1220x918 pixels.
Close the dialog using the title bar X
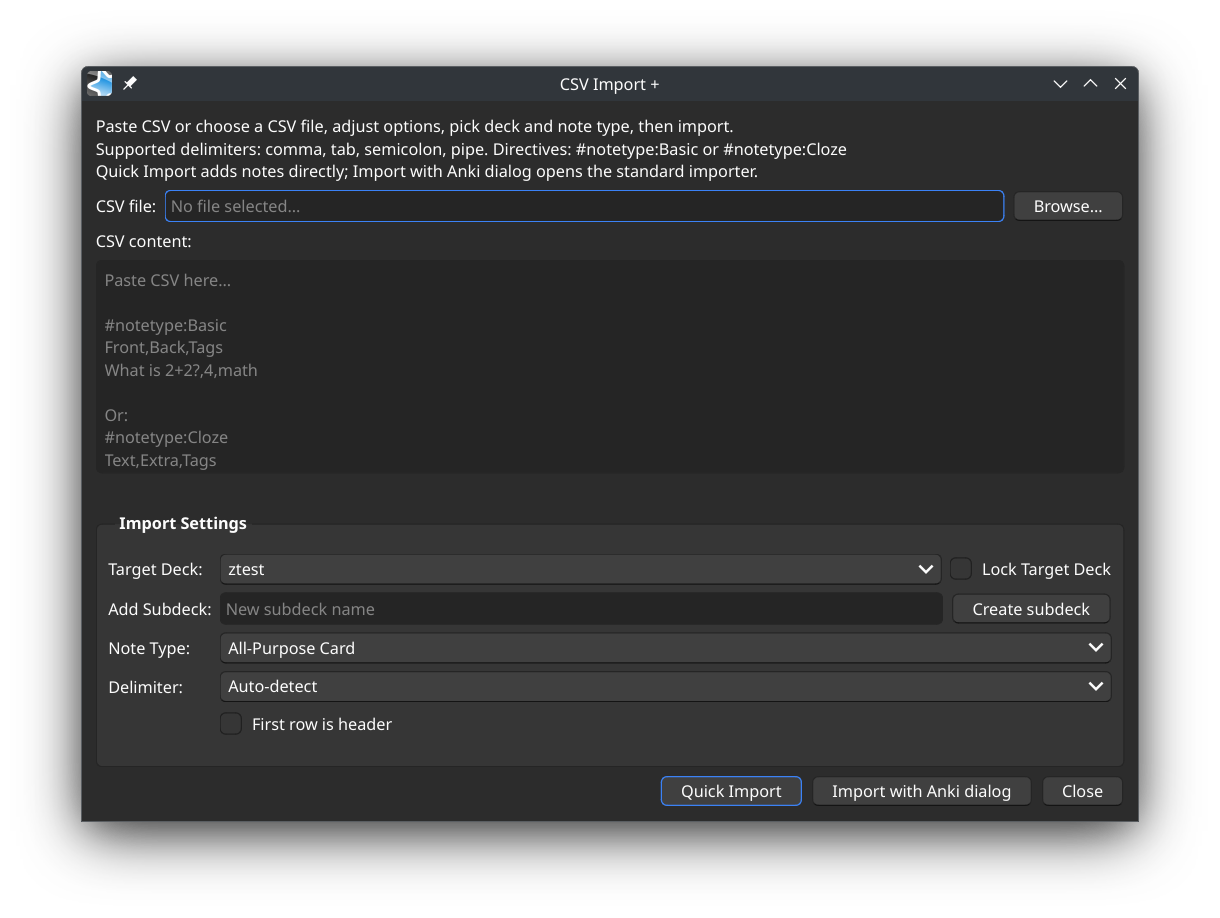(1120, 84)
